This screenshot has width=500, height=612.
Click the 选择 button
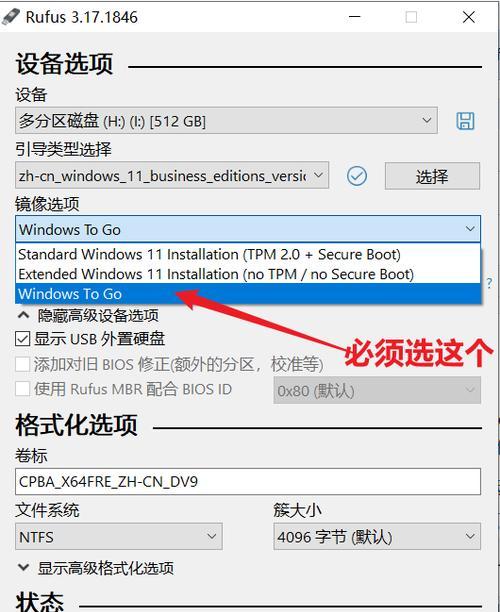click(x=432, y=176)
